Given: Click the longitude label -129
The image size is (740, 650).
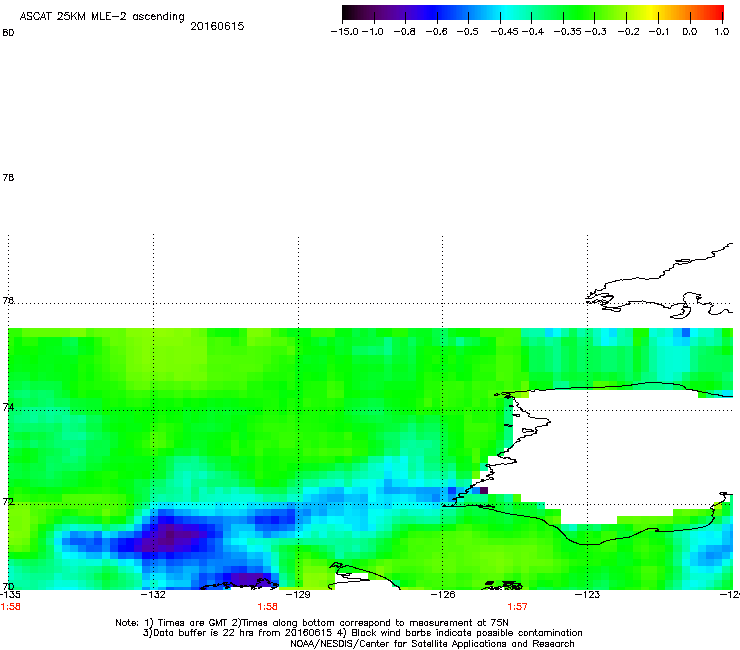Looking at the screenshot, I should click(x=298, y=595).
